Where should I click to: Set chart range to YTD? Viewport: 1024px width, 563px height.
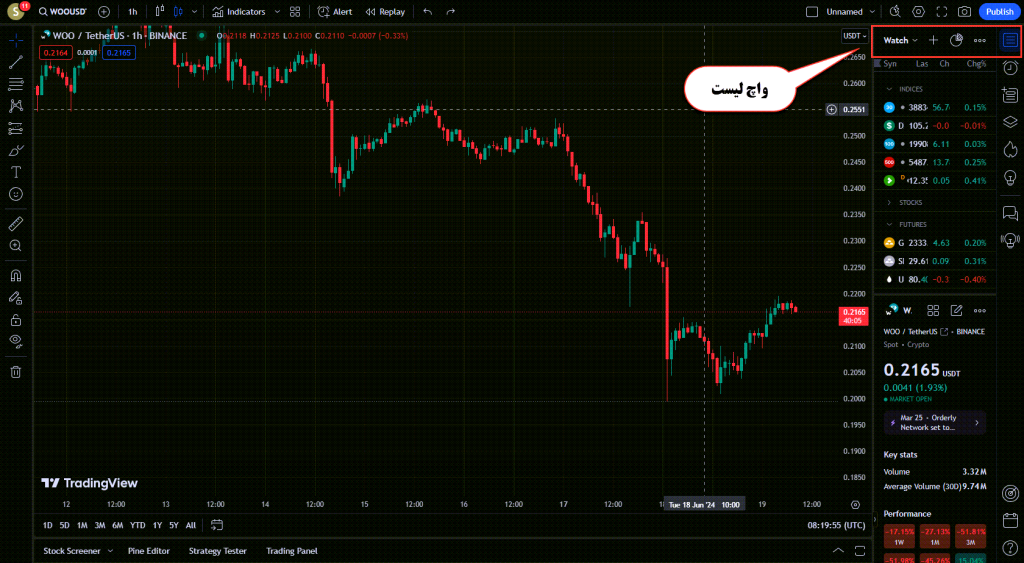pos(137,525)
